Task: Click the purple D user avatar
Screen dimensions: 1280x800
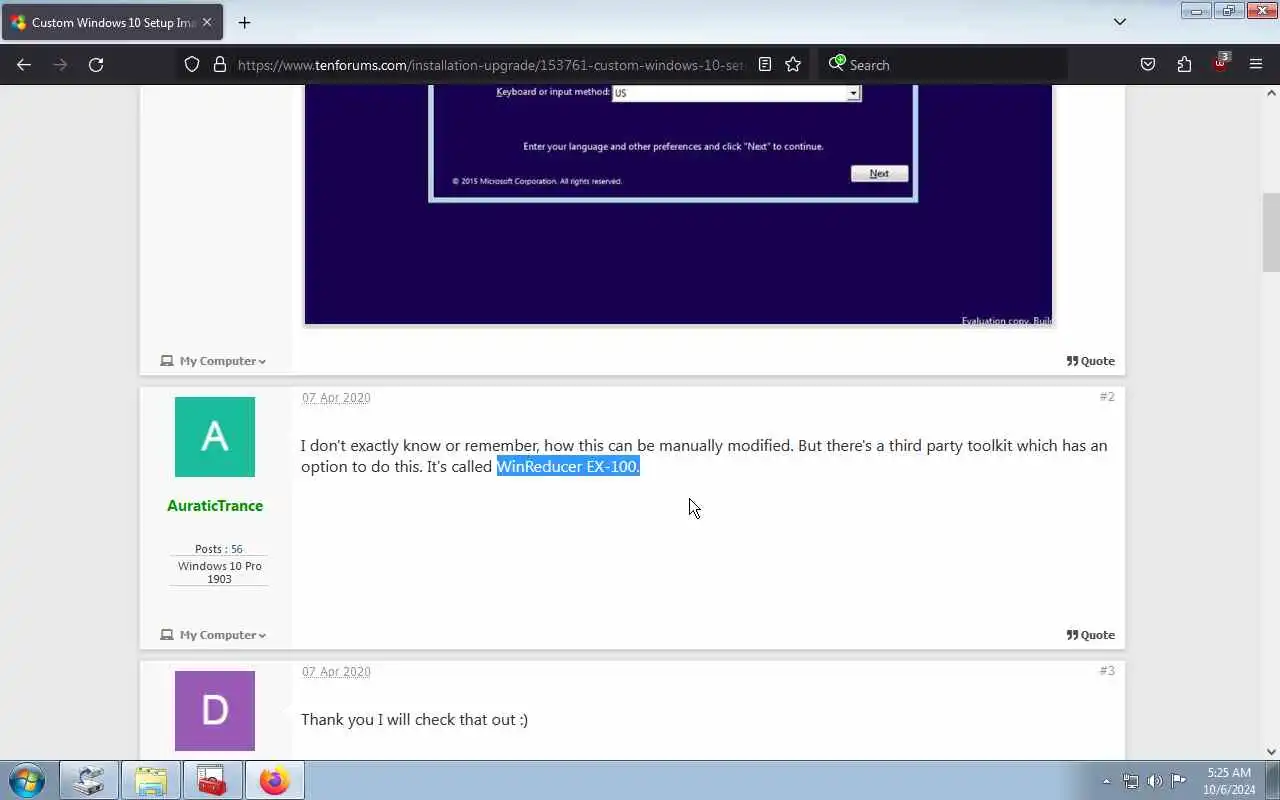Action: (x=215, y=711)
